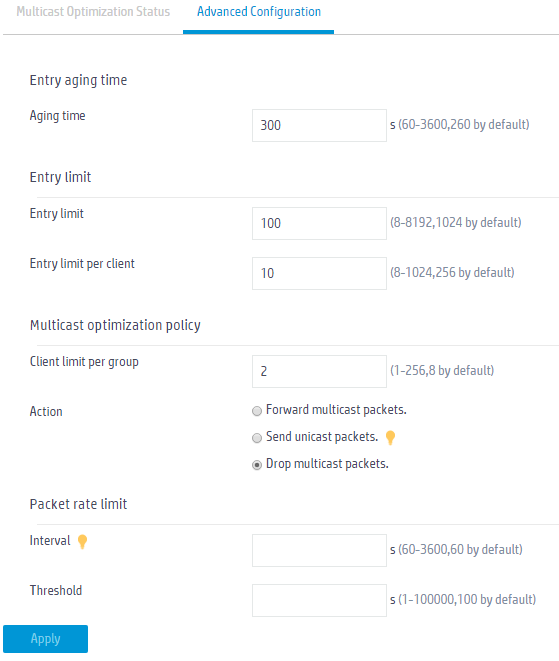Focus the Aging time input field
Screen dimensions: 559x661
319,125
